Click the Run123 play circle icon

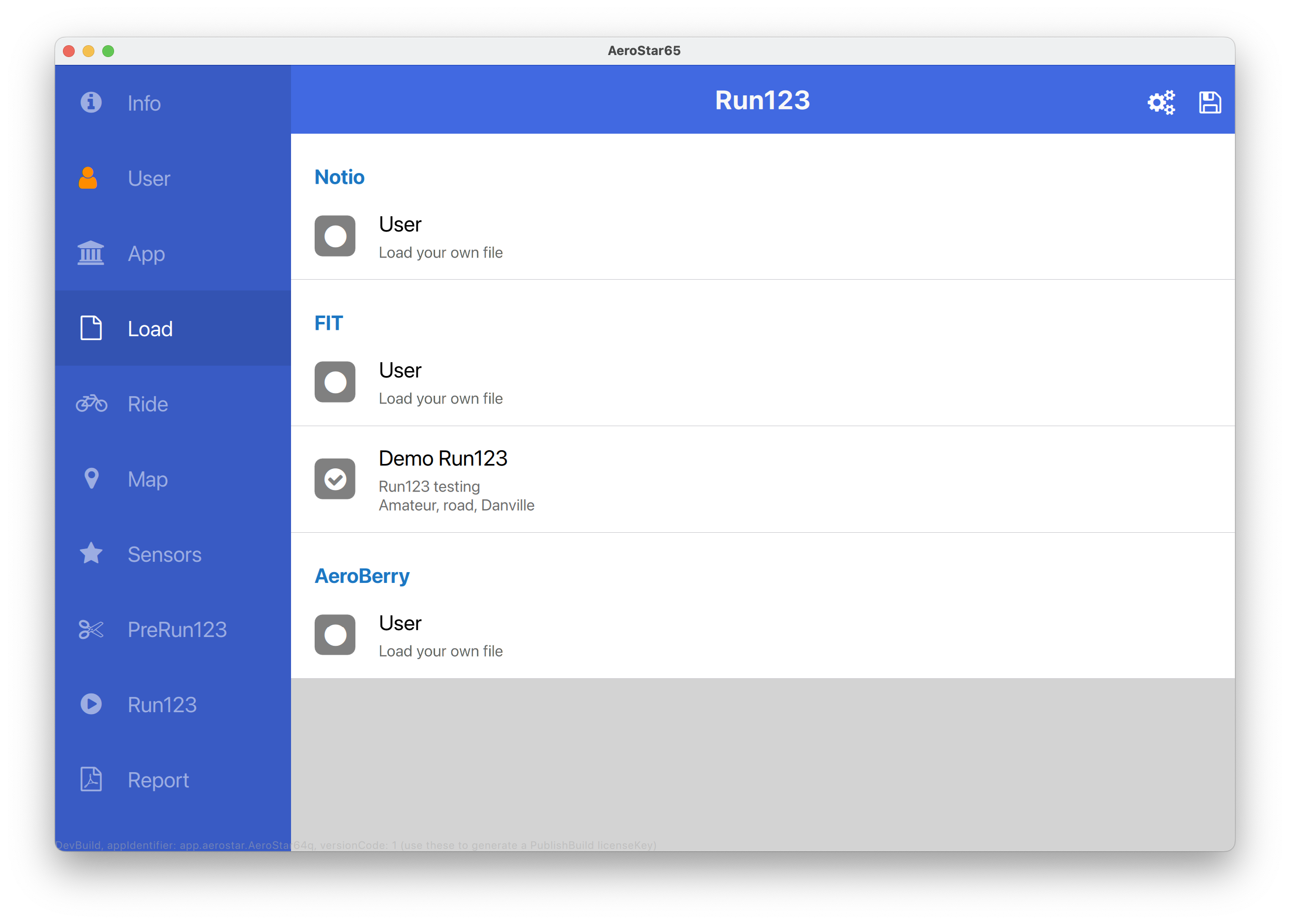(x=91, y=704)
